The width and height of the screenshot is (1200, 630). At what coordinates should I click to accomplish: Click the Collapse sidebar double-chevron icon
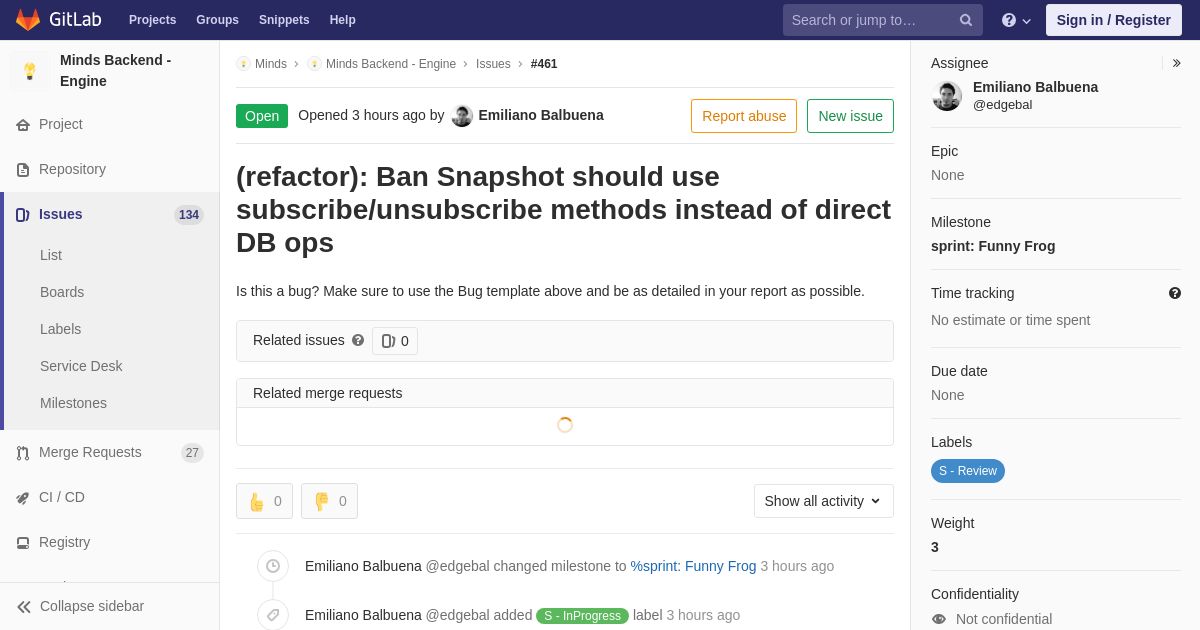[24, 607]
